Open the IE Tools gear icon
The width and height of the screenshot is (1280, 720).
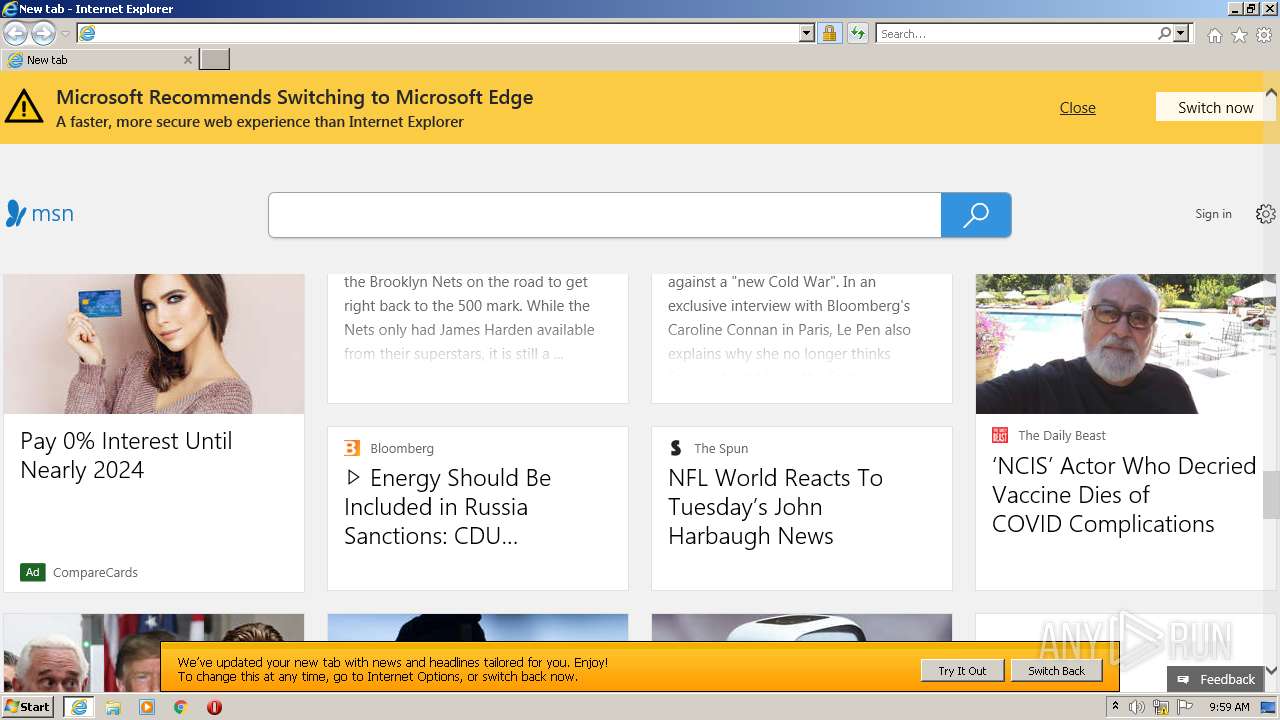pyautogui.click(x=1264, y=35)
